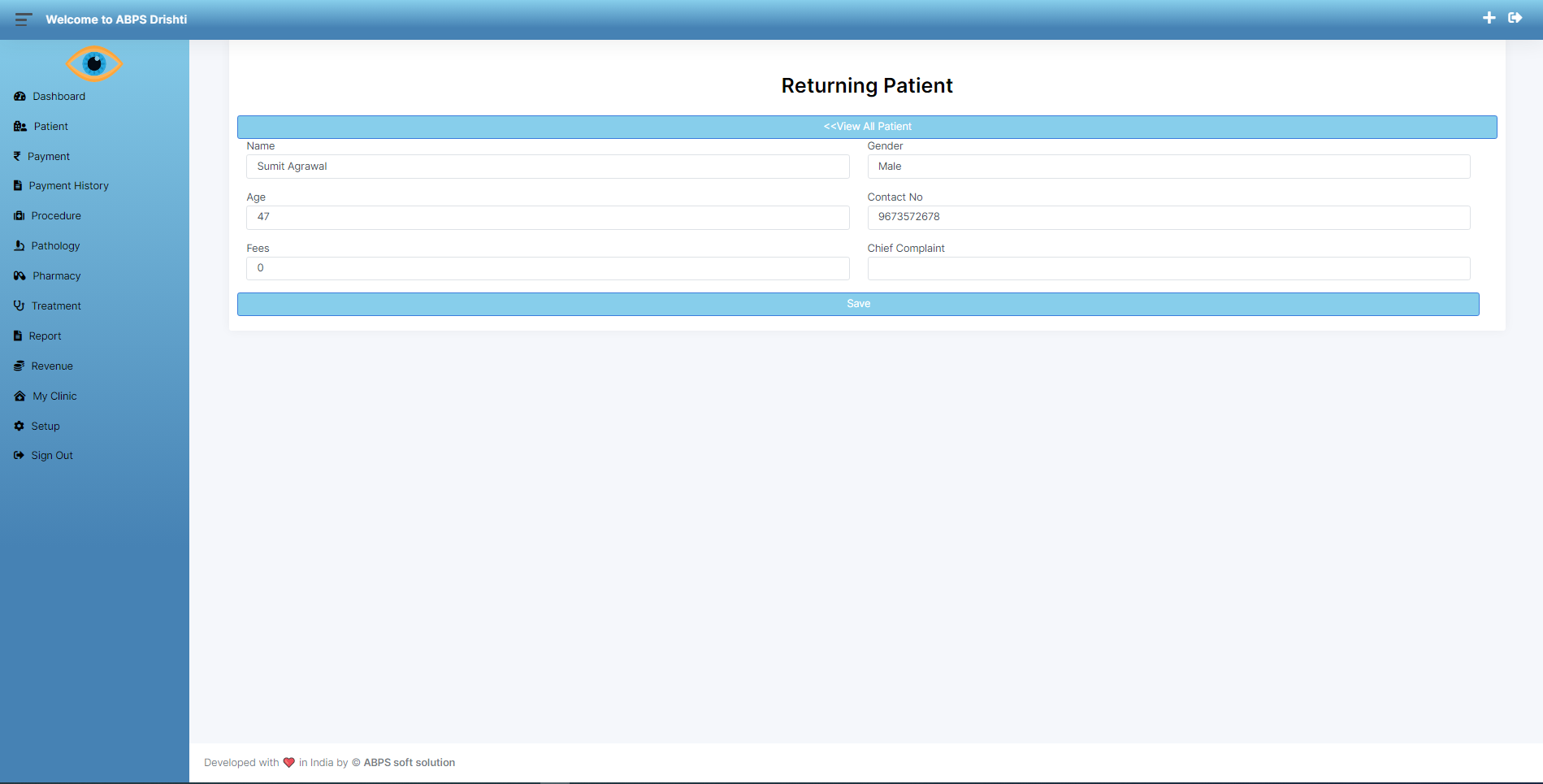Open Dashboard from the sidebar
The height and width of the screenshot is (784, 1543).
(59, 97)
